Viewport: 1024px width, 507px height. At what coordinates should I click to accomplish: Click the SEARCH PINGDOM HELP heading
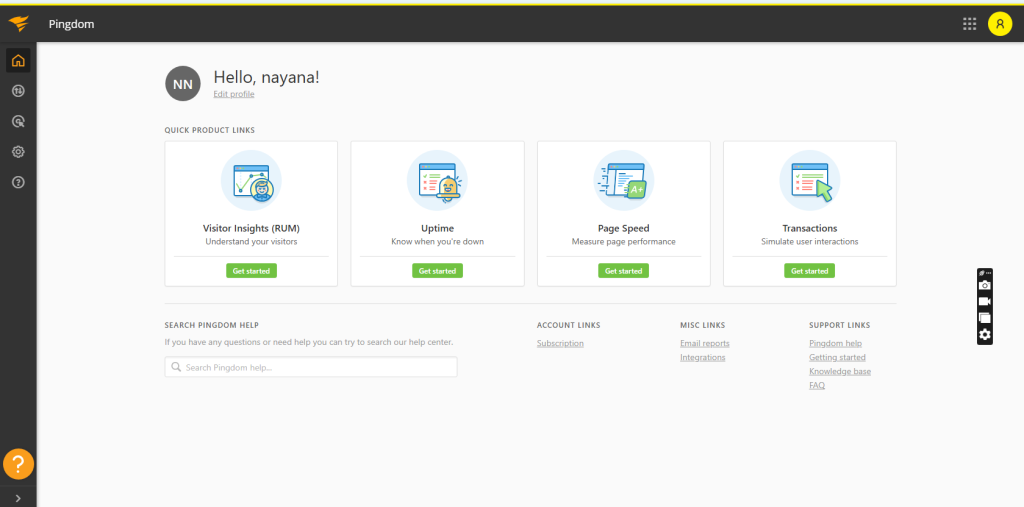click(212, 325)
